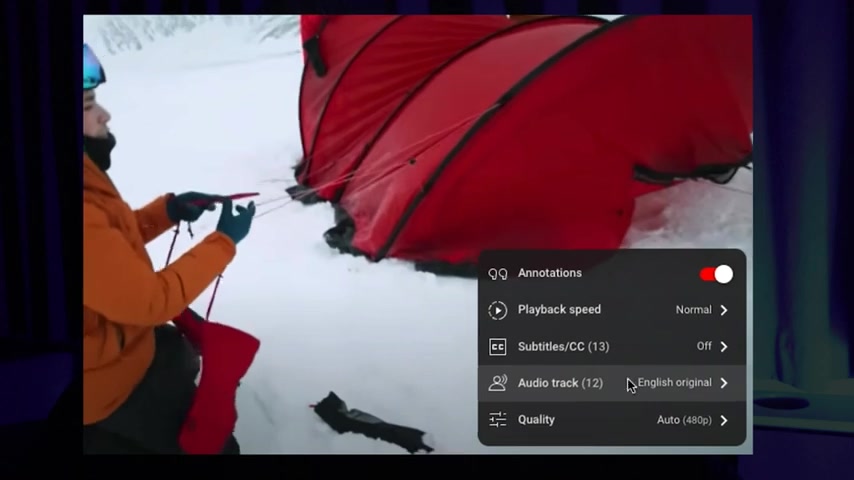Open the Quality menu item
Viewport: 854px width, 480px height.
[x=612, y=420]
